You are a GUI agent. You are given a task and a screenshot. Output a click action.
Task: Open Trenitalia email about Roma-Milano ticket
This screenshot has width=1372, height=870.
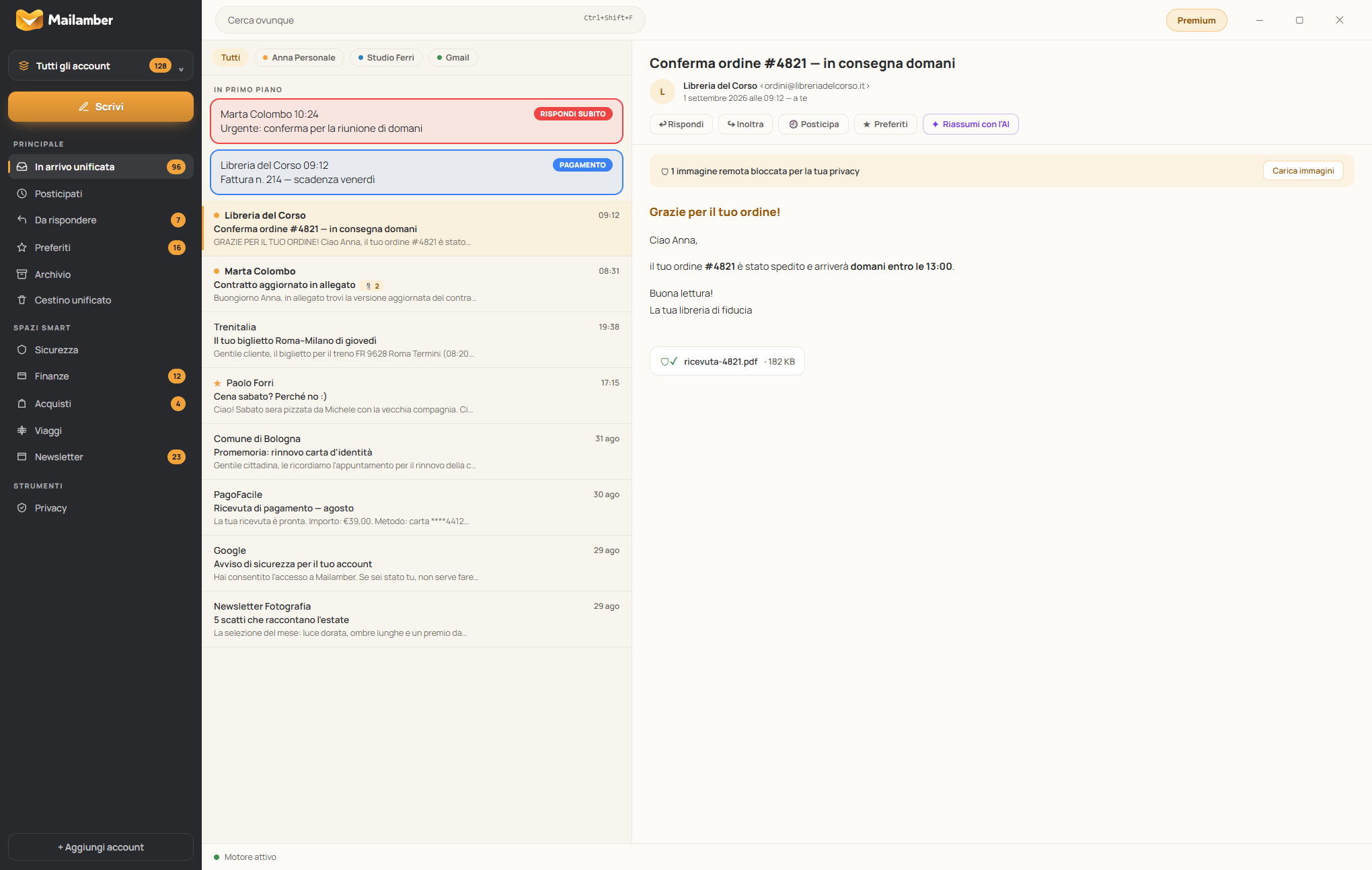[x=416, y=340]
